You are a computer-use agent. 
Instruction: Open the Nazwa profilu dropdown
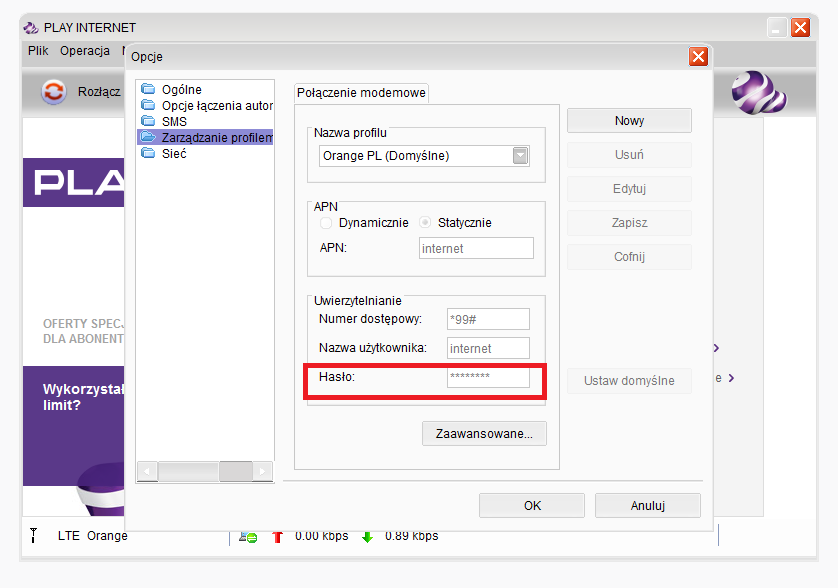521,156
